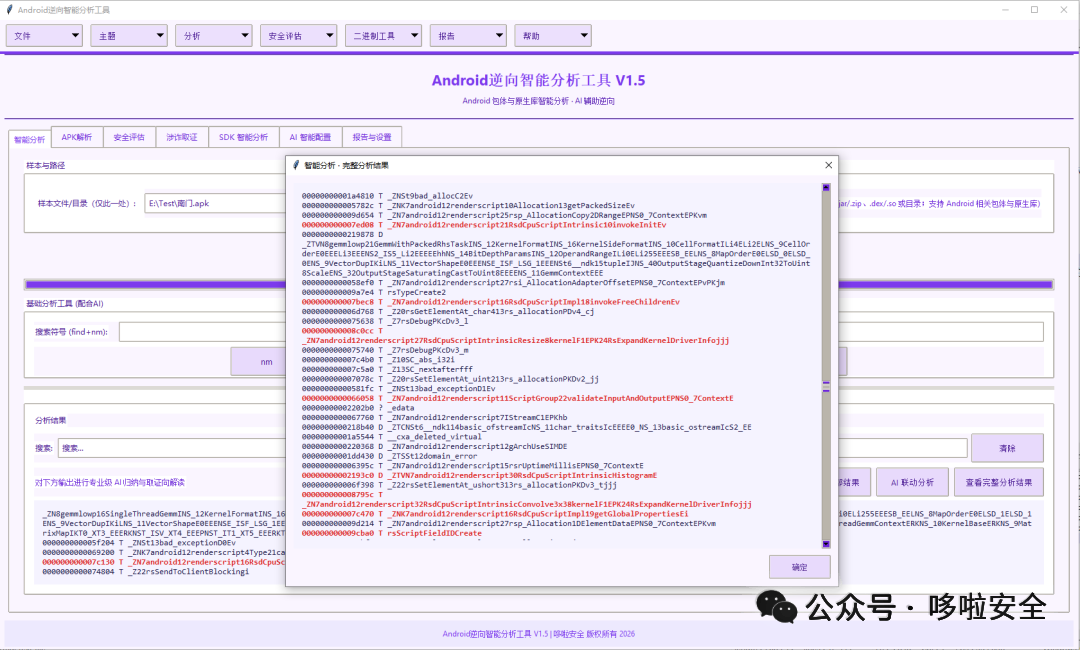This screenshot has width=1080, height=650.
Task: Select the _Z10SC_abs_i32i line
Action: (377, 359)
